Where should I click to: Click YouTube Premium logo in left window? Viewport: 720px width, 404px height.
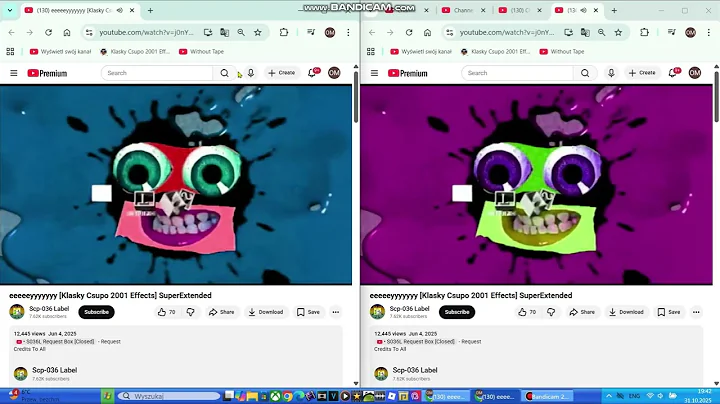pyautogui.click(x=47, y=73)
